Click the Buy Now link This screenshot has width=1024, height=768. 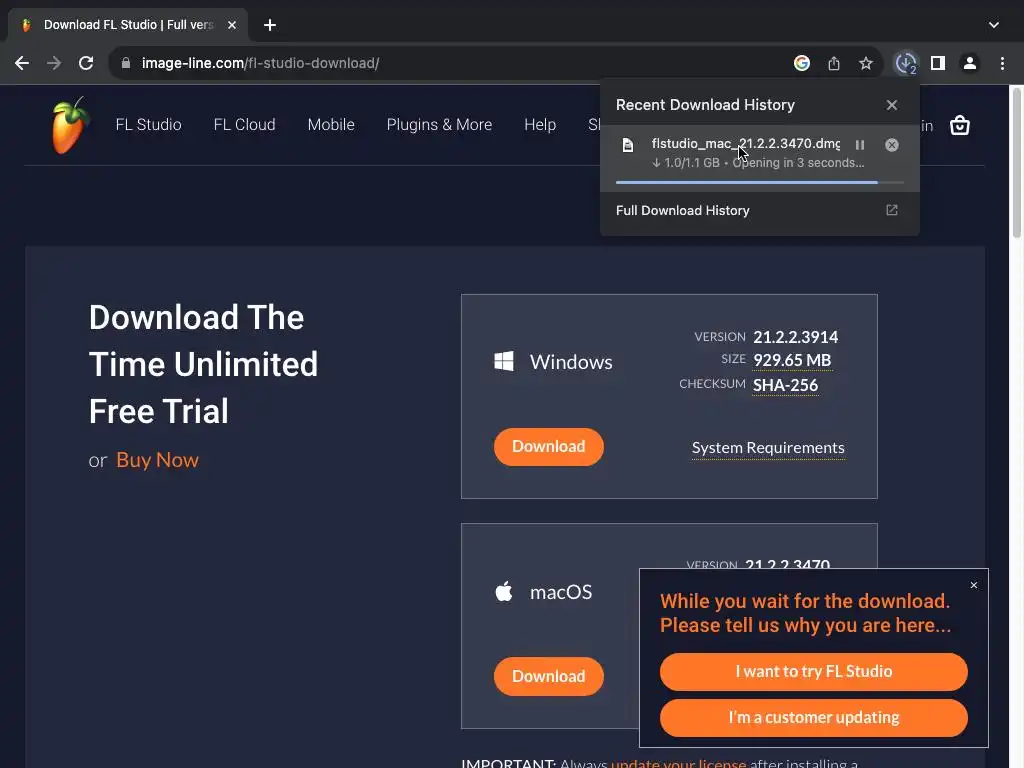tap(157, 460)
